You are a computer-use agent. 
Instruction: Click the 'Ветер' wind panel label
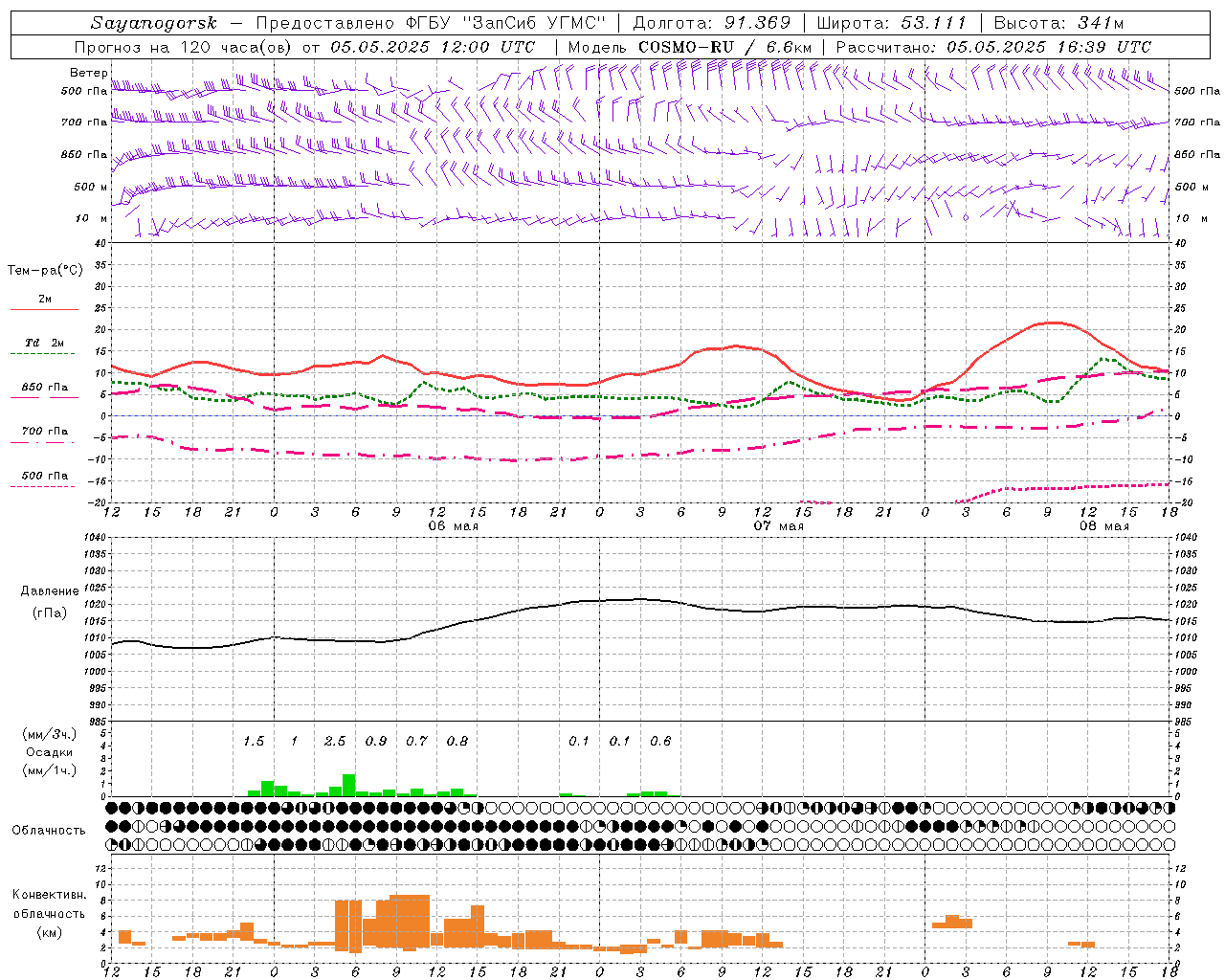88,73
